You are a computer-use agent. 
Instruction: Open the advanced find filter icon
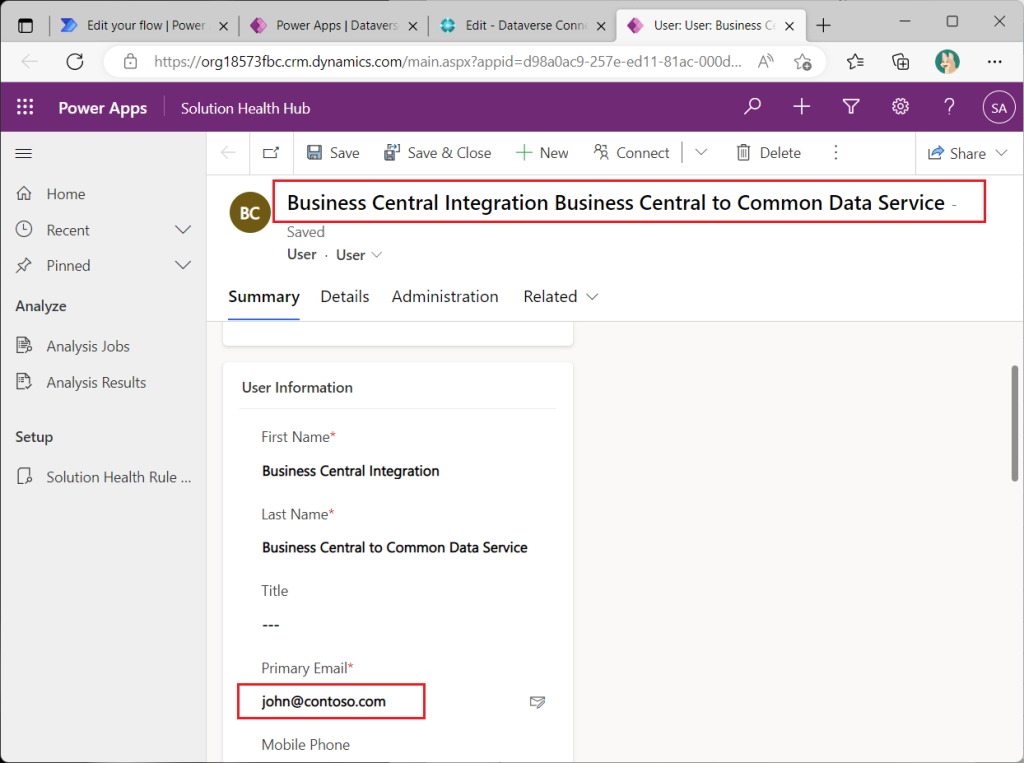coord(851,106)
